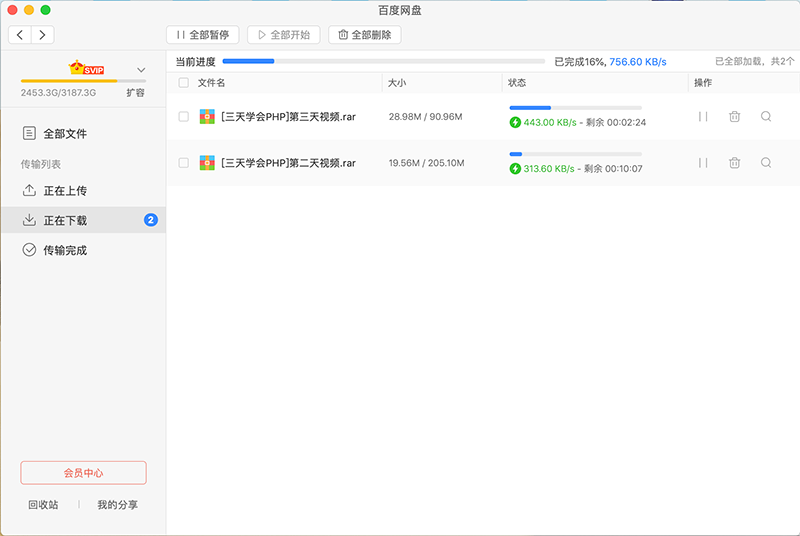Toggle the select-all checkbox in the header
The image size is (800, 536).
(x=184, y=83)
